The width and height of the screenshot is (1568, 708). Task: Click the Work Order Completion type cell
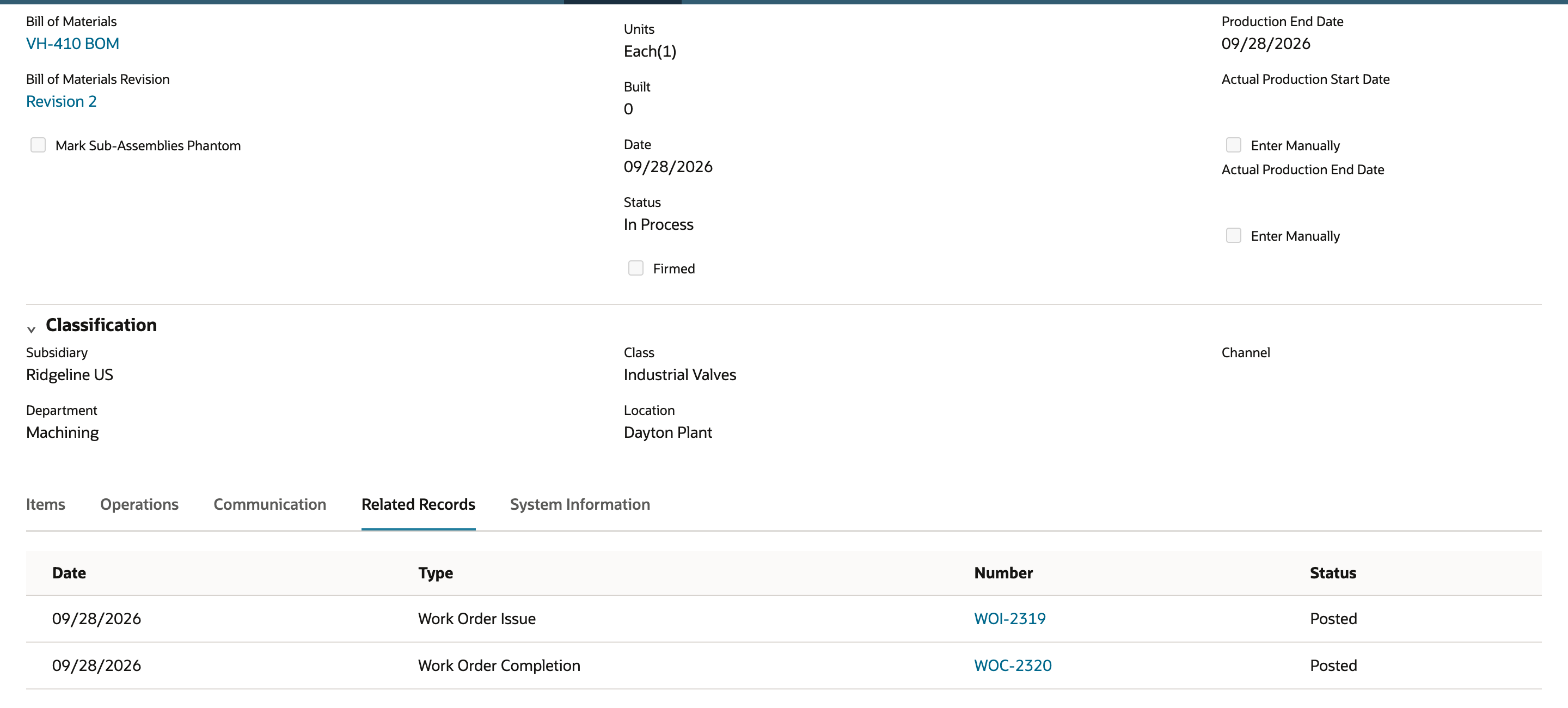(499, 666)
